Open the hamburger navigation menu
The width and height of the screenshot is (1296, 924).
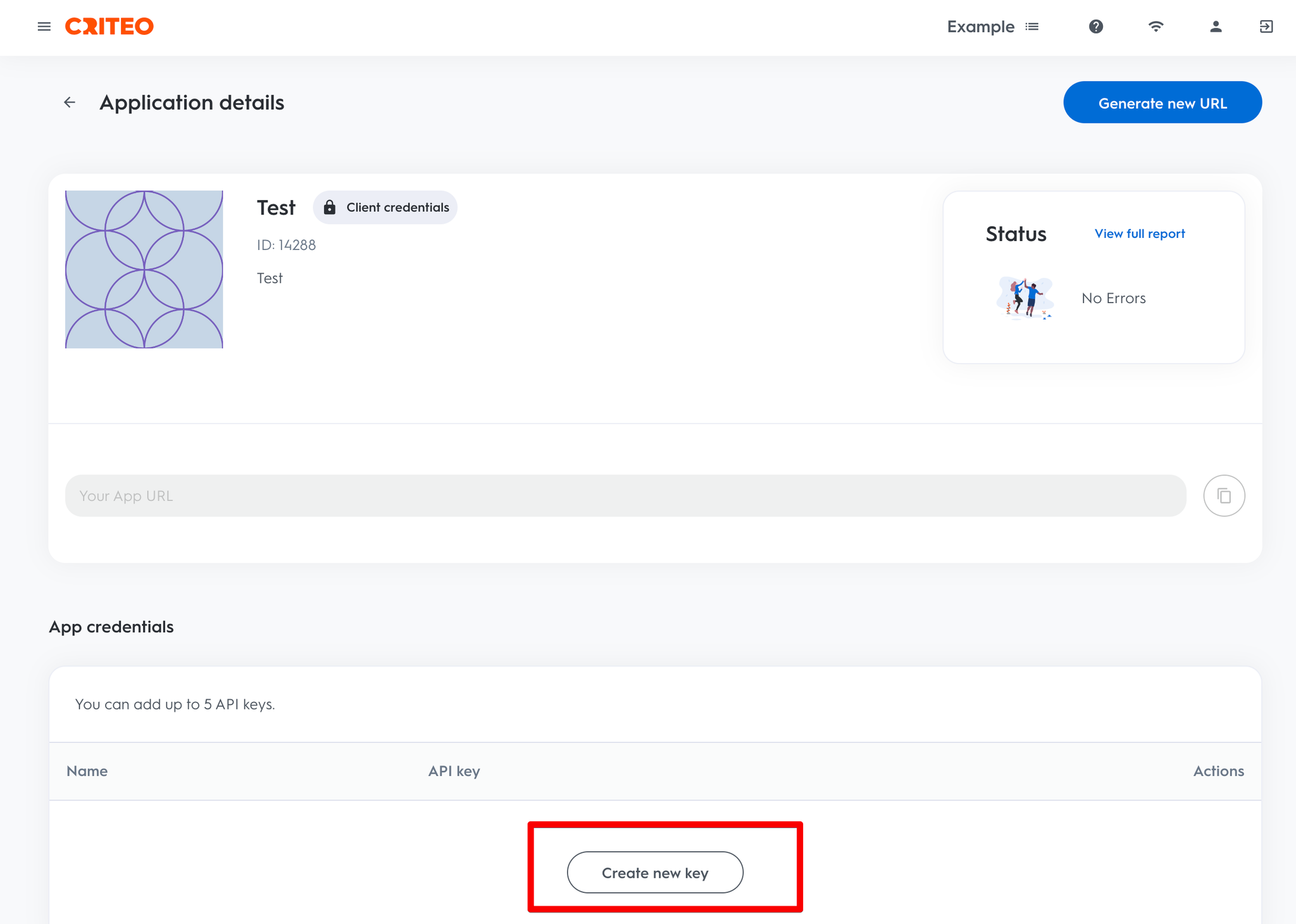(x=44, y=27)
